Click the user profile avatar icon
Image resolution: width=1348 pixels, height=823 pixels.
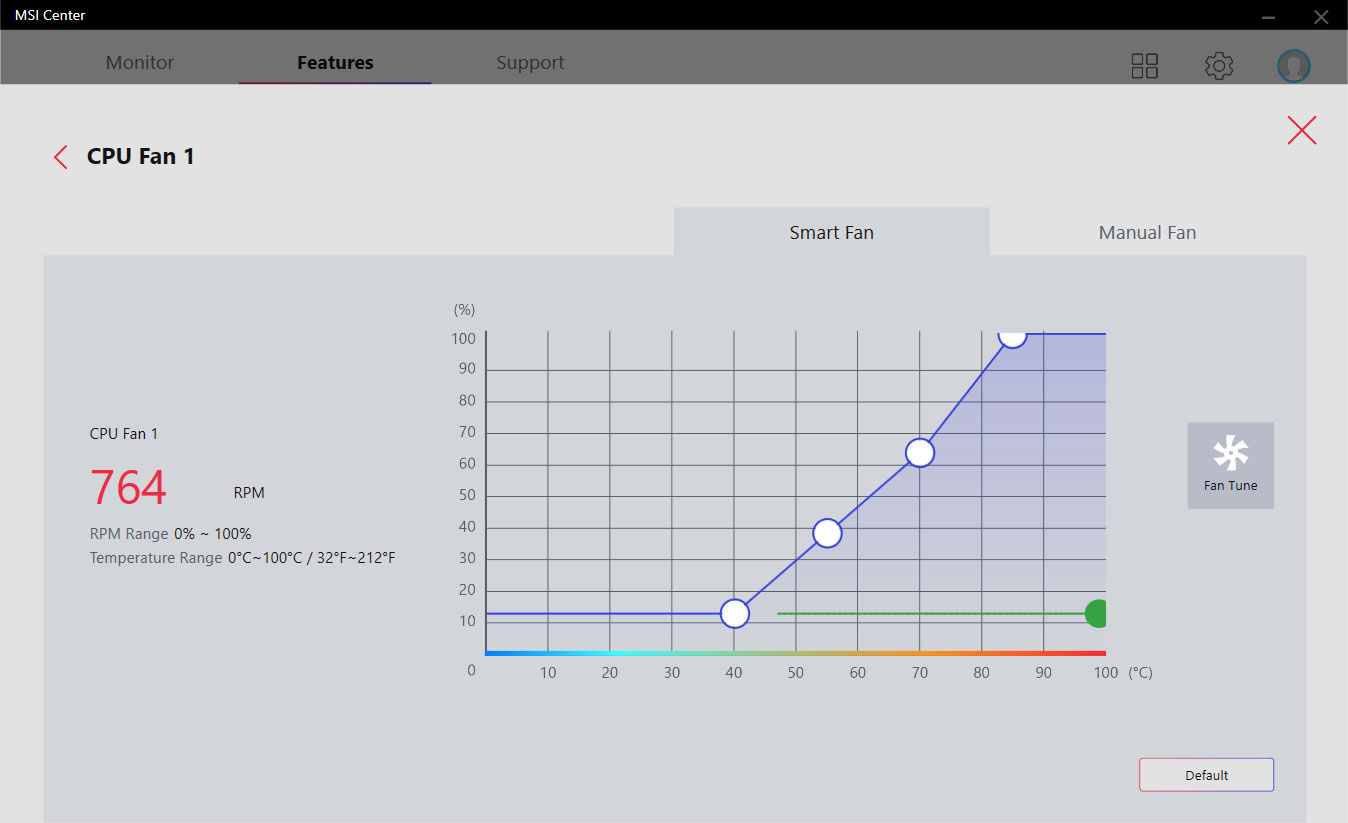pyautogui.click(x=1293, y=66)
